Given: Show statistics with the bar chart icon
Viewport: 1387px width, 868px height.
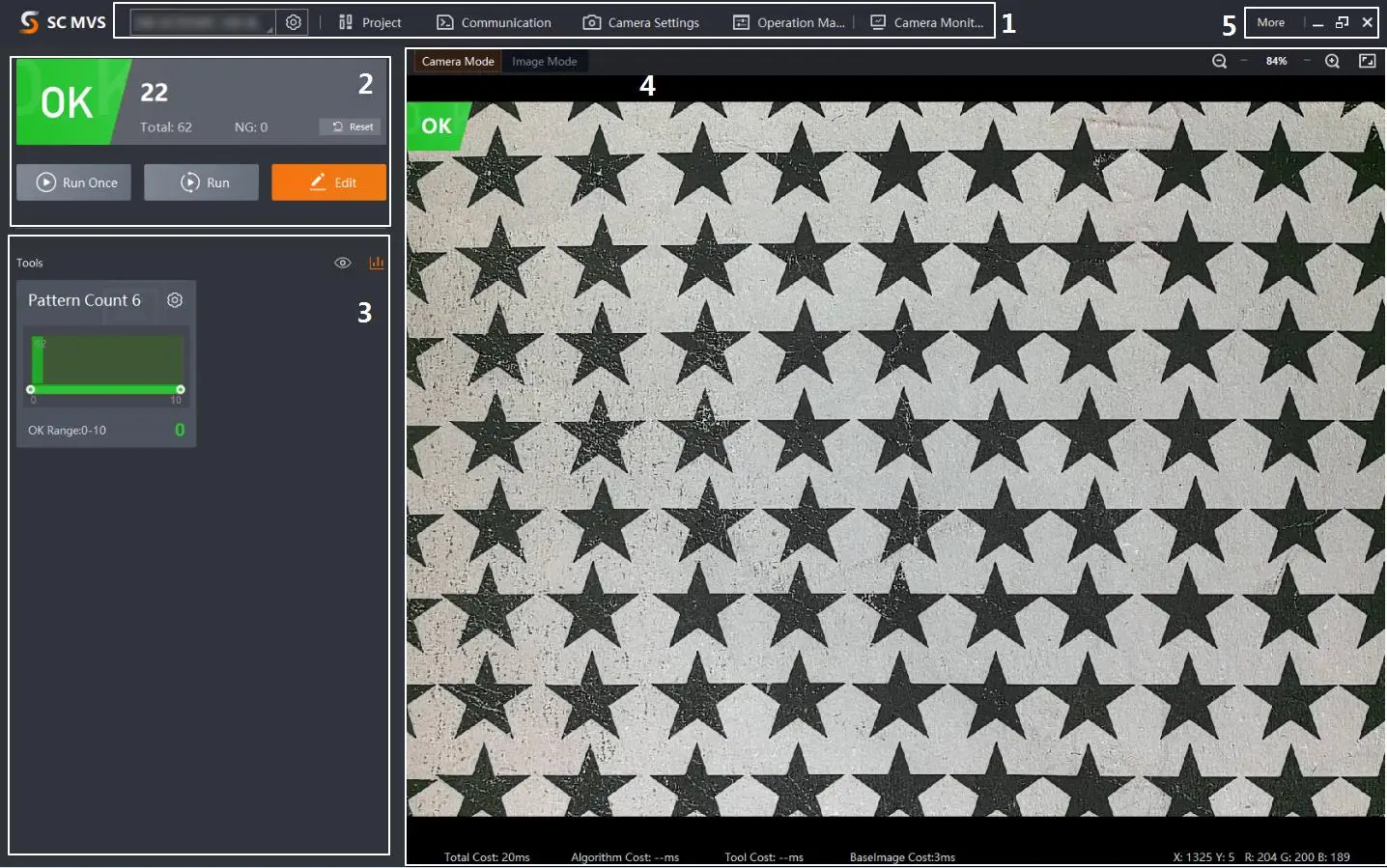Looking at the screenshot, I should [377, 263].
